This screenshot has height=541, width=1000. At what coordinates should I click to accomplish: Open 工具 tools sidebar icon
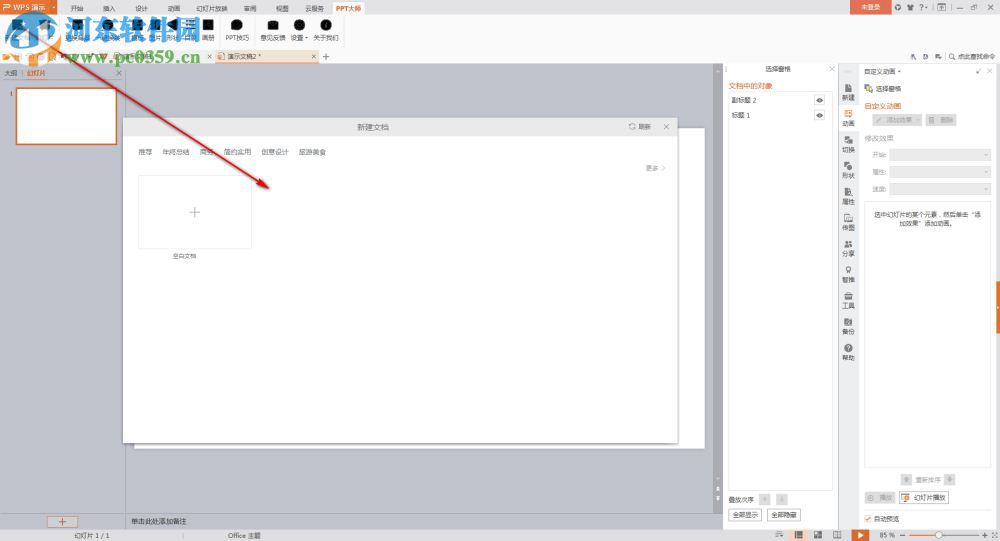click(x=848, y=300)
